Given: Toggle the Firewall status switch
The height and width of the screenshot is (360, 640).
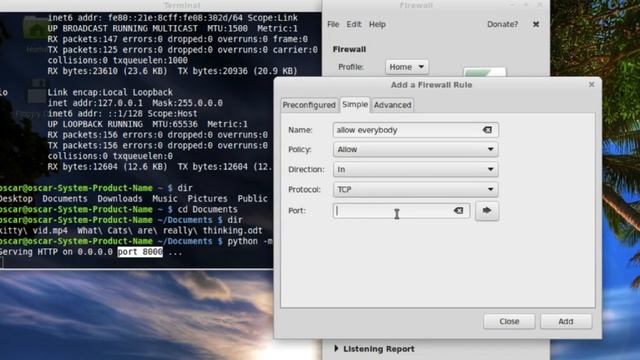Looking at the screenshot, I should coord(484,73).
